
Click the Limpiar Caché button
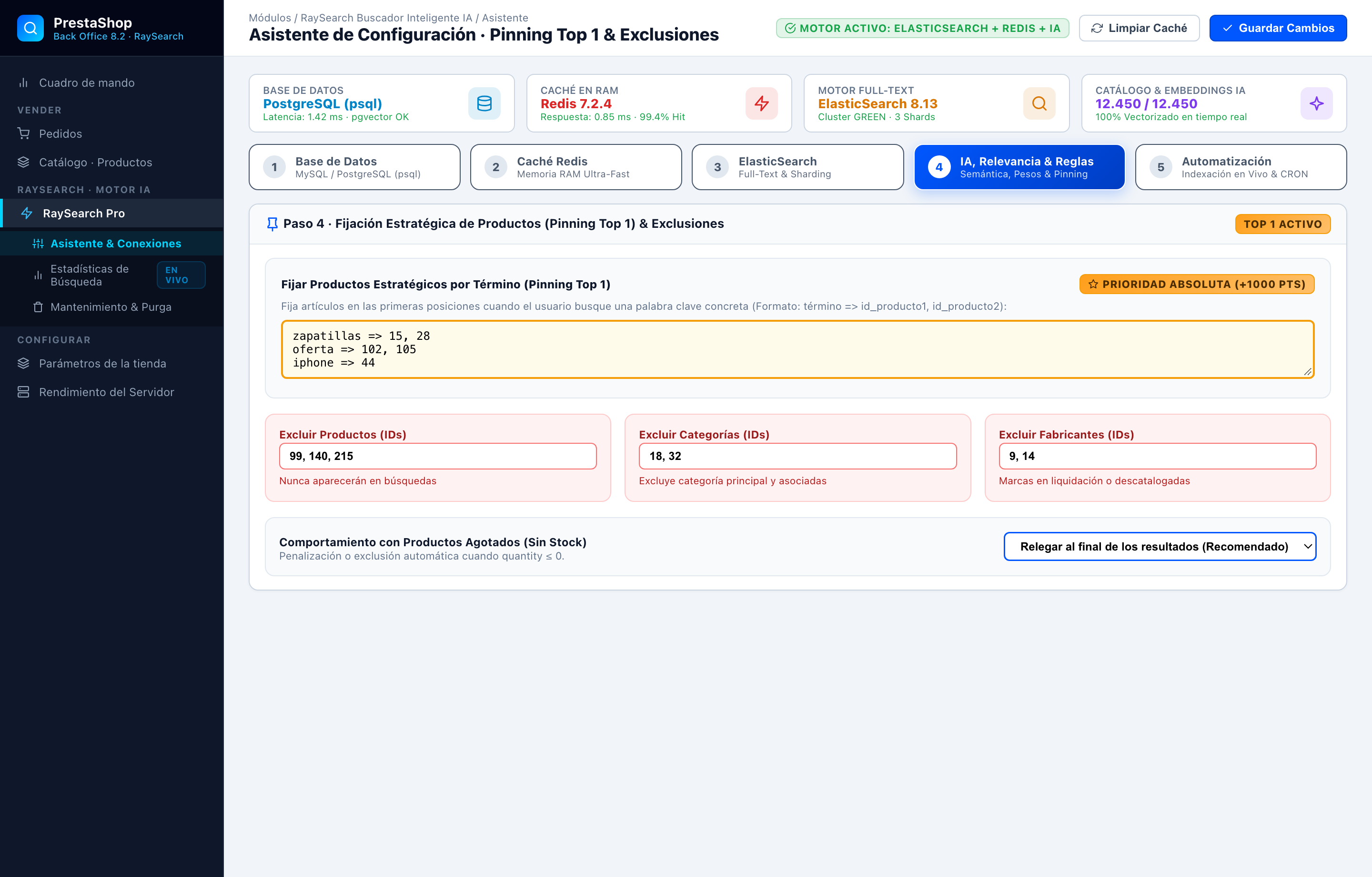(x=1139, y=28)
